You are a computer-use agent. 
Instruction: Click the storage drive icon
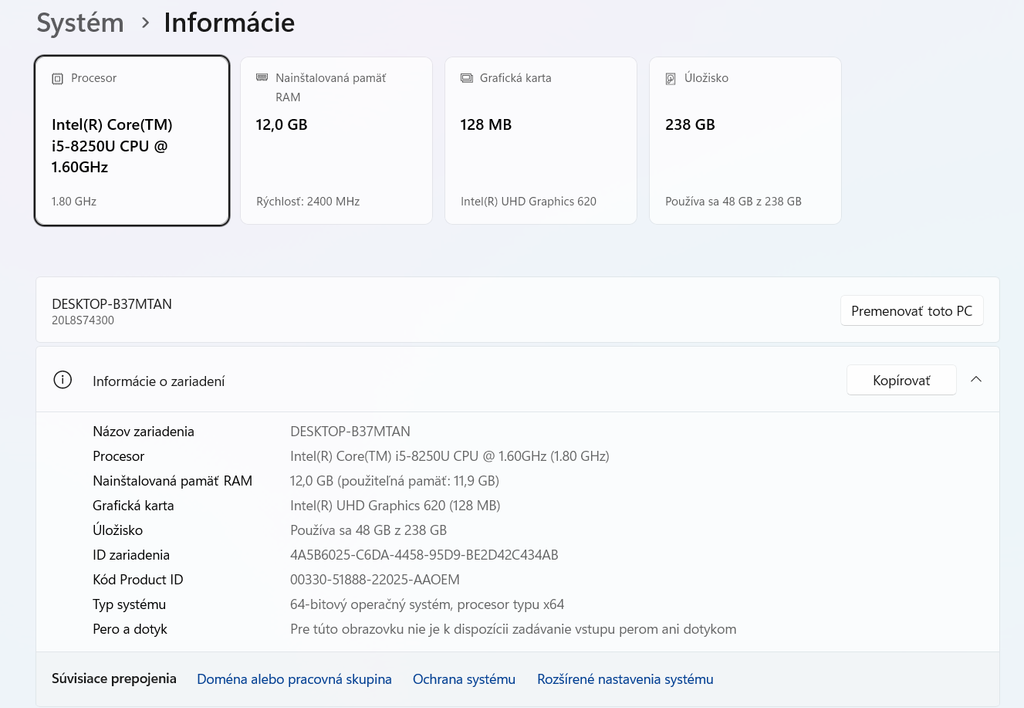click(671, 79)
